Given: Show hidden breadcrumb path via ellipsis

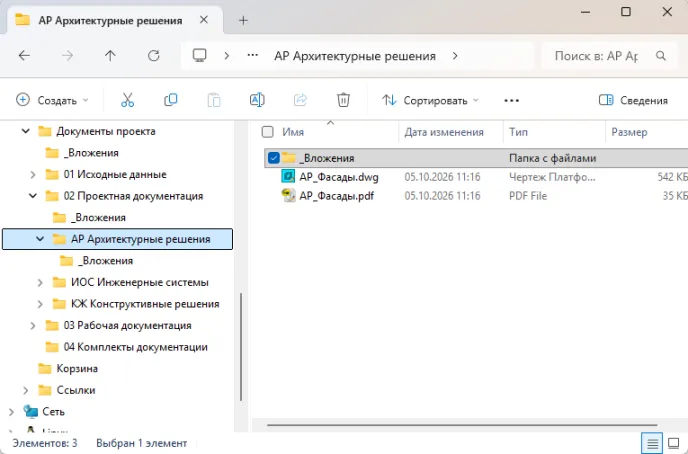Looking at the screenshot, I should click(x=252, y=55).
